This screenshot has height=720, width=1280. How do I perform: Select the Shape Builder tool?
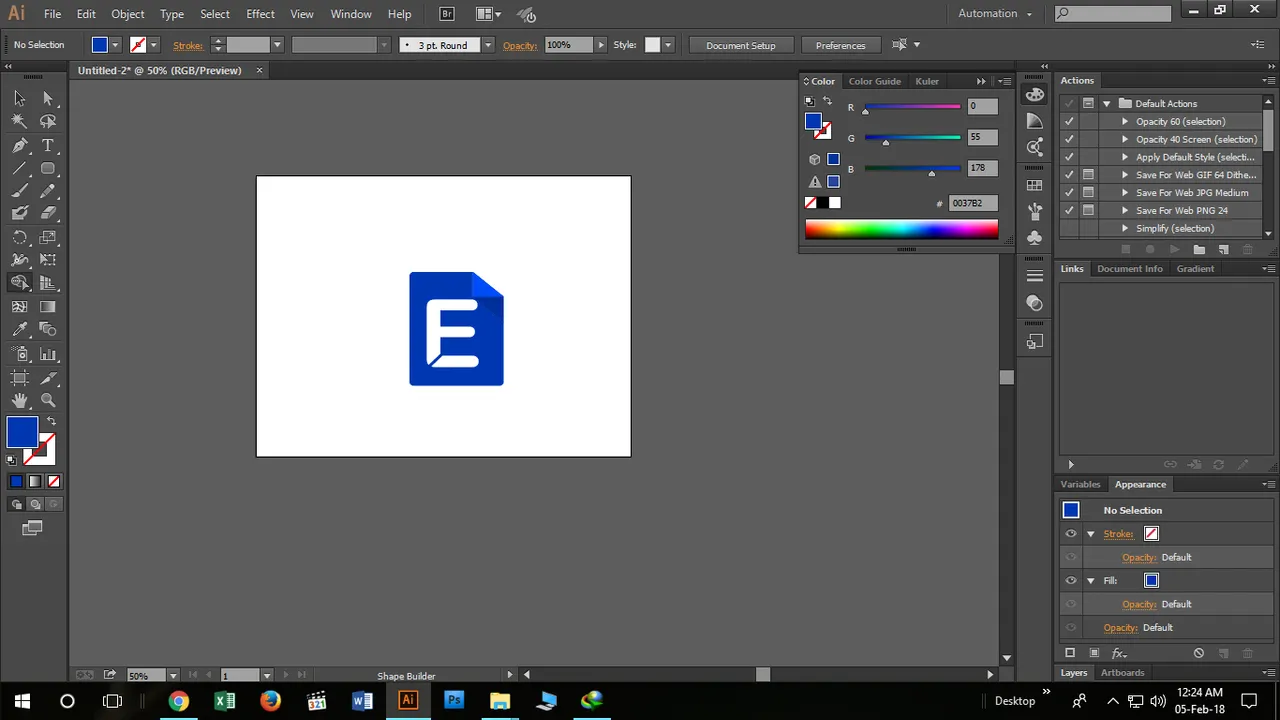pyautogui.click(x=19, y=283)
